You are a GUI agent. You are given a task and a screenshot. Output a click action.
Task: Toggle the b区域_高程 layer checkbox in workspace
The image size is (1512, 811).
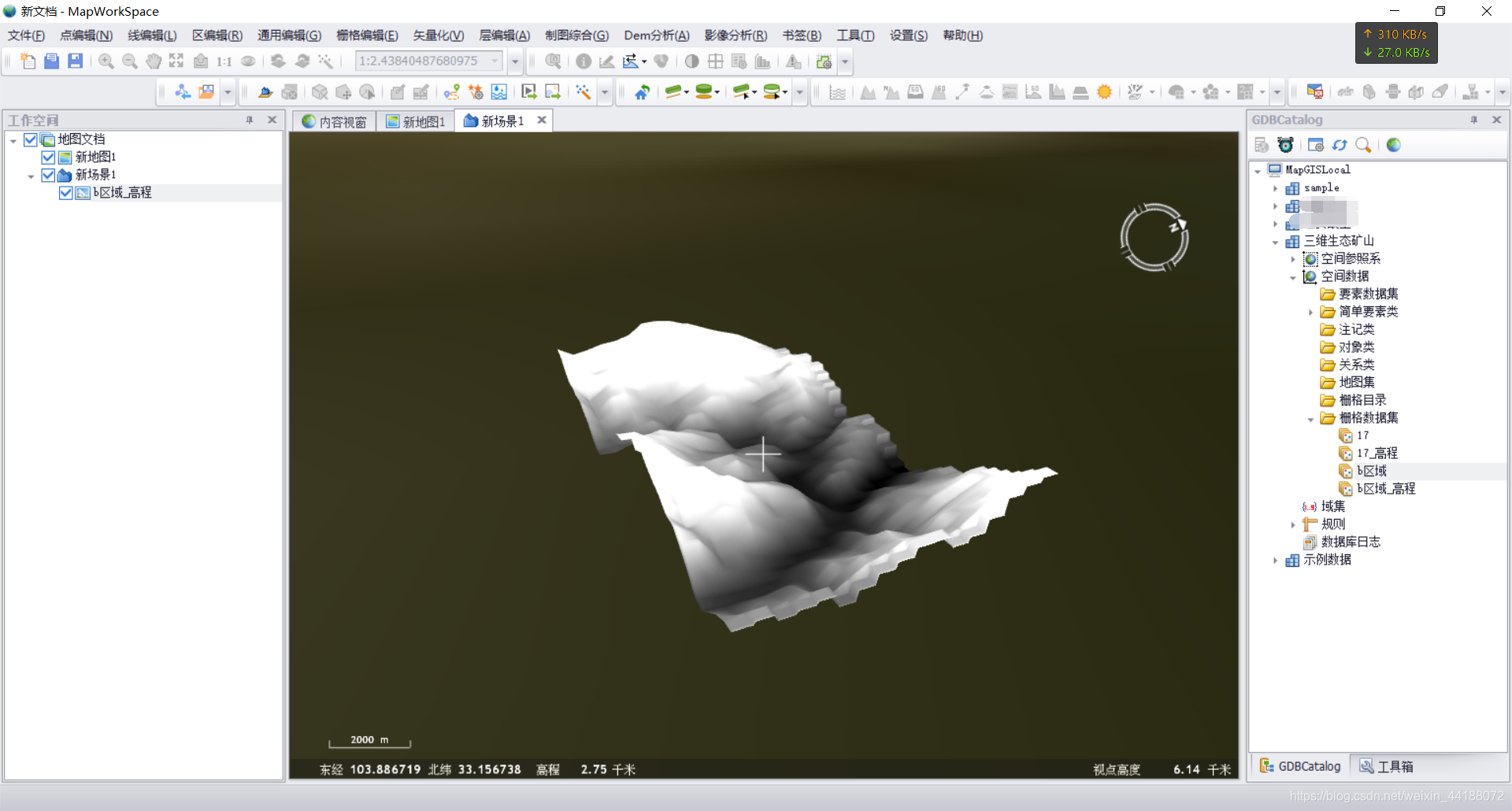click(x=66, y=193)
